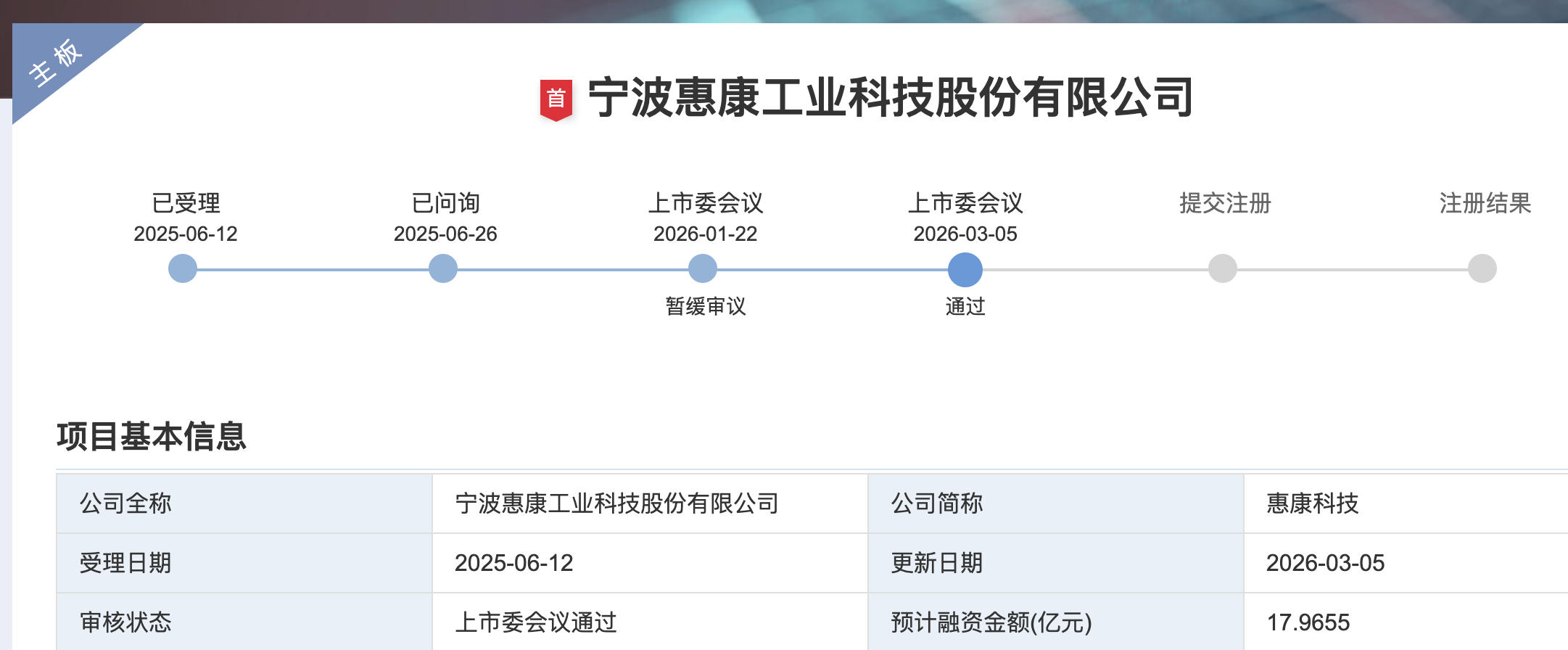The height and width of the screenshot is (650, 1568).
Task: Select the 已问询 timeline node
Action: (x=442, y=268)
